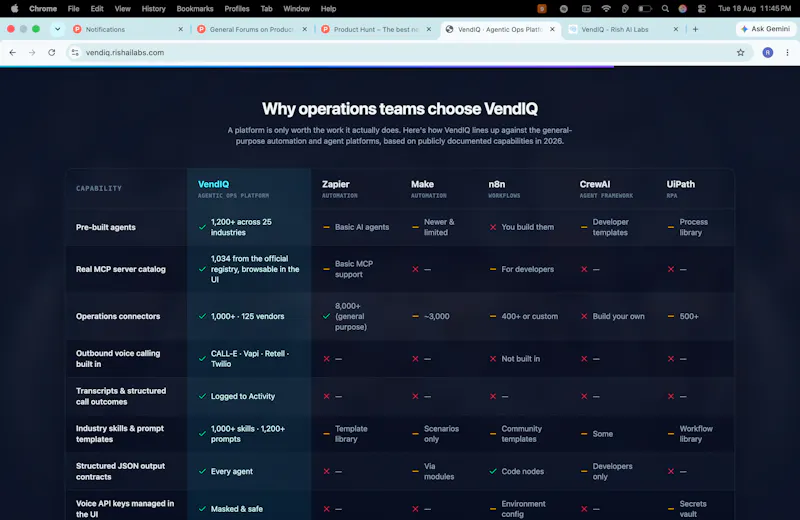View site information icon in address bar
The height and width of the screenshot is (520, 800).
[x=75, y=52]
